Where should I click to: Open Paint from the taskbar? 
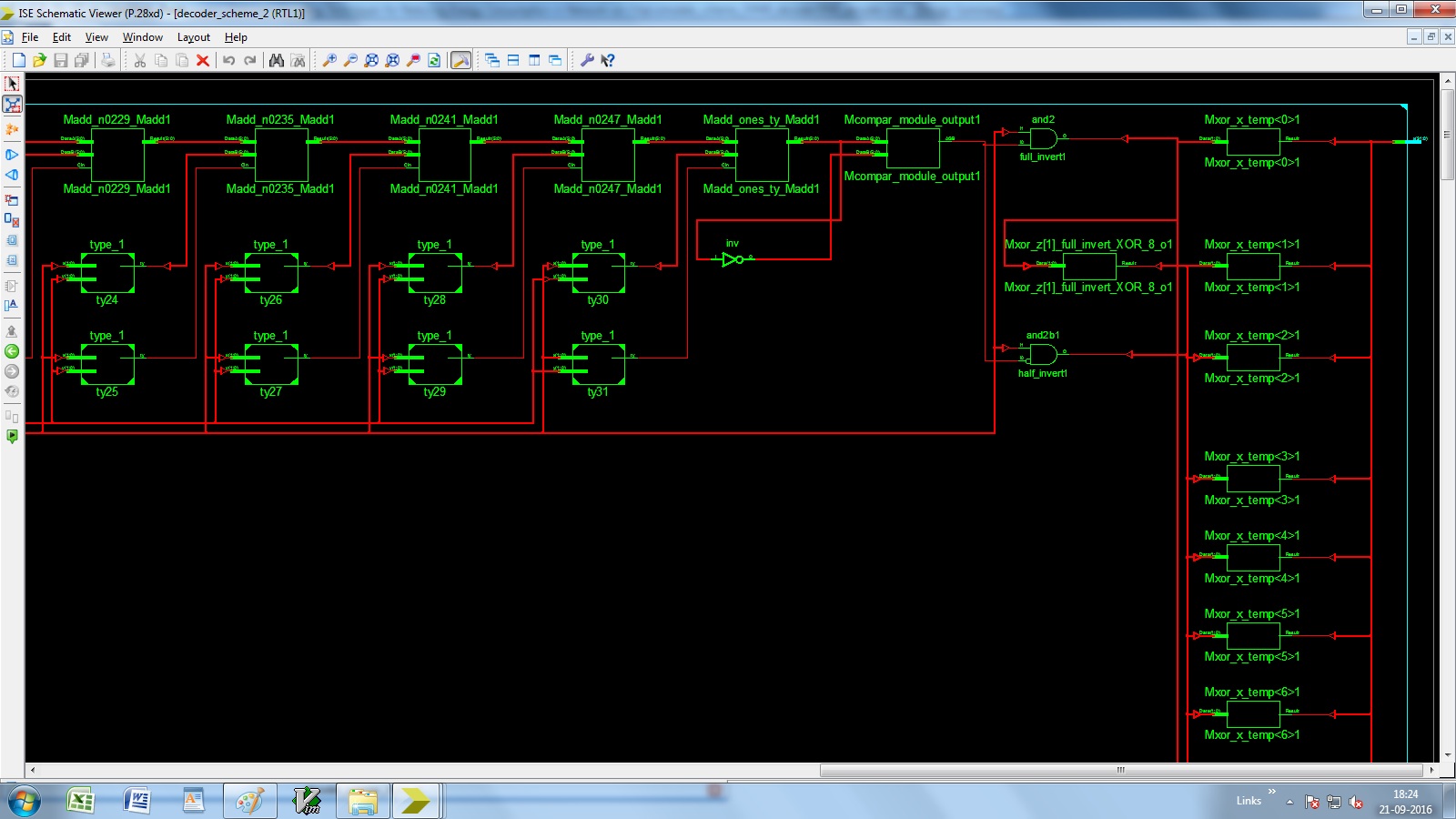point(250,801)
